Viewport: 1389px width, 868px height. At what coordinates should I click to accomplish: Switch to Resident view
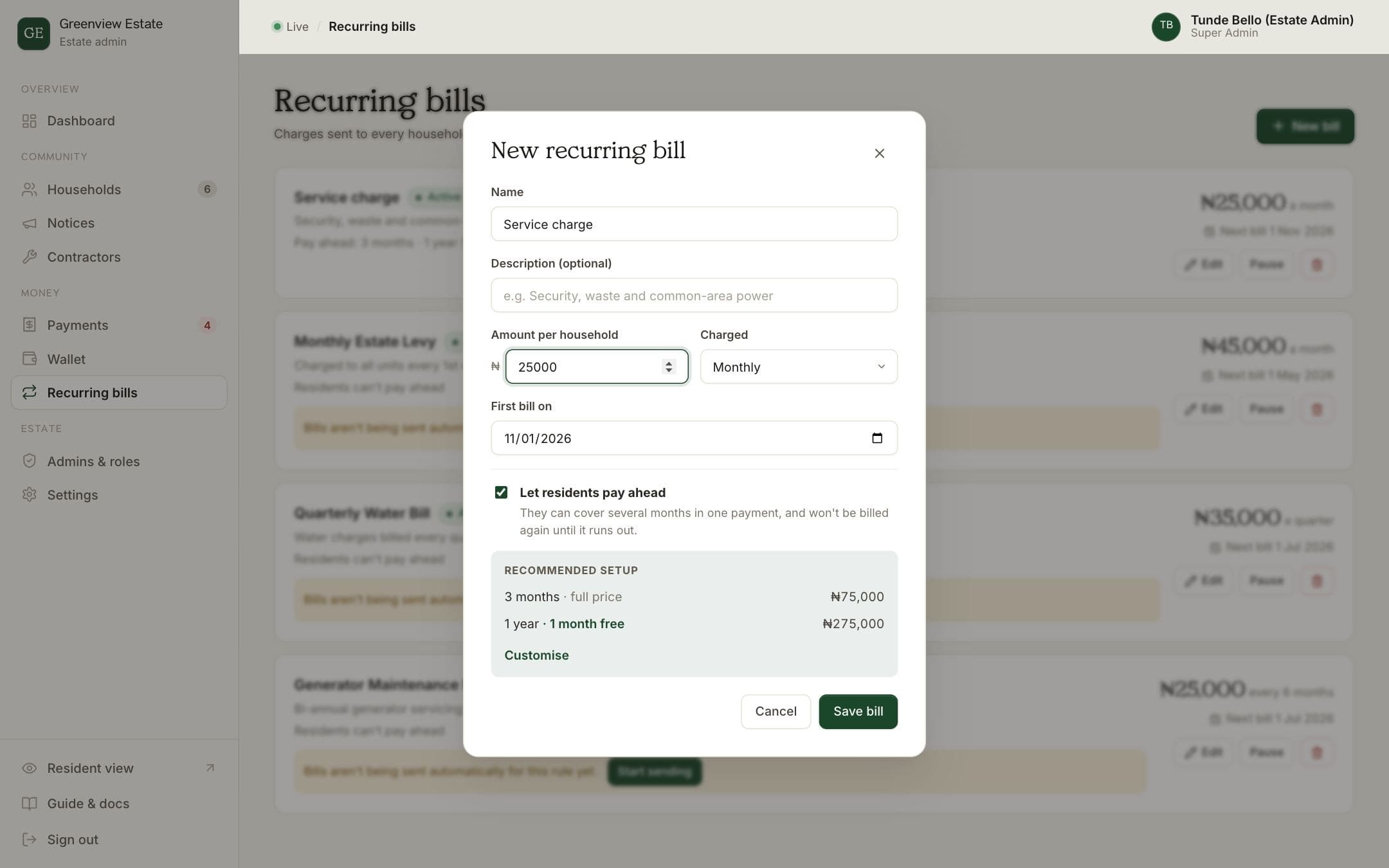[119, 768]
